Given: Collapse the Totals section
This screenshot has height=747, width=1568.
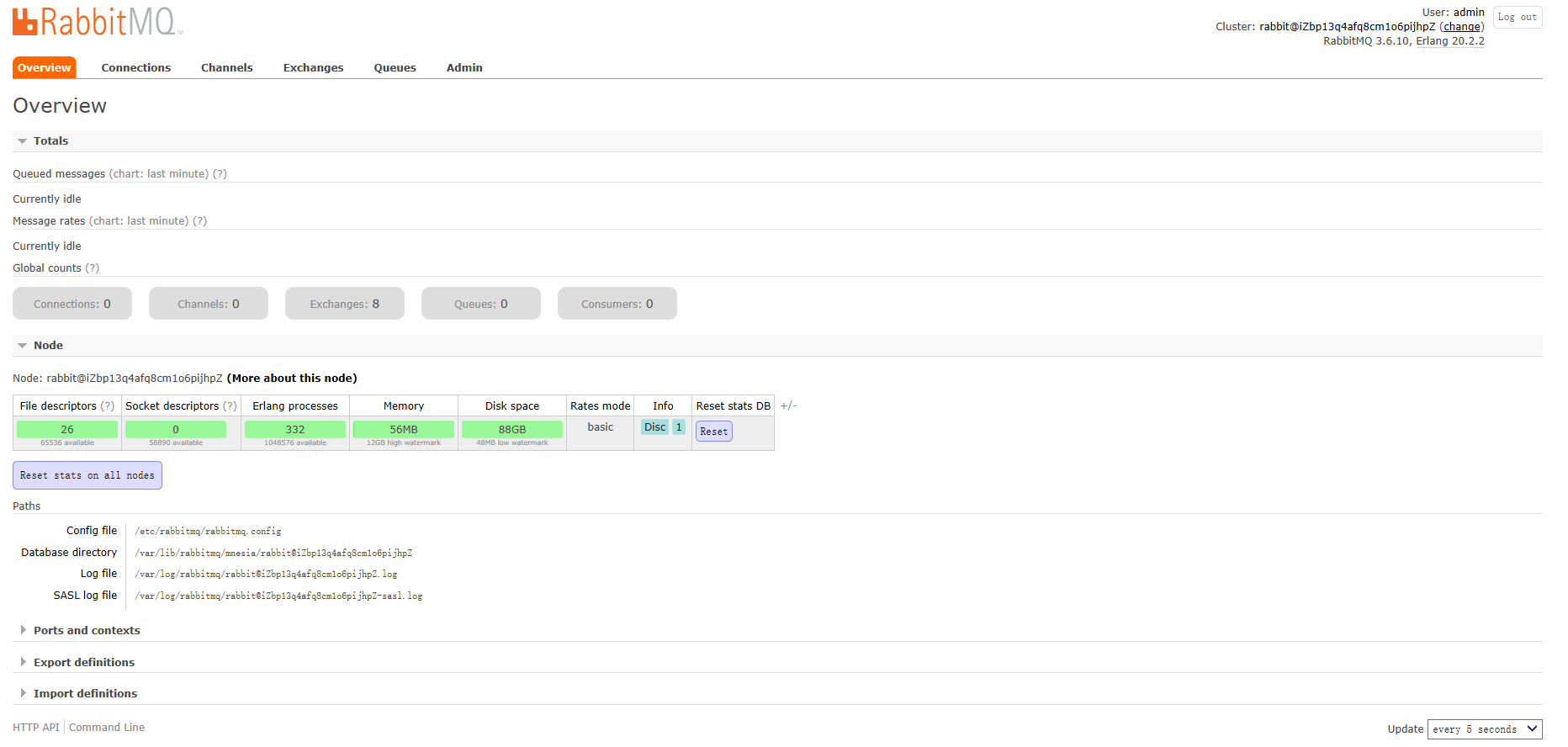Looking at the screenshot, I should pyautogui.click(x=50, y=141).
